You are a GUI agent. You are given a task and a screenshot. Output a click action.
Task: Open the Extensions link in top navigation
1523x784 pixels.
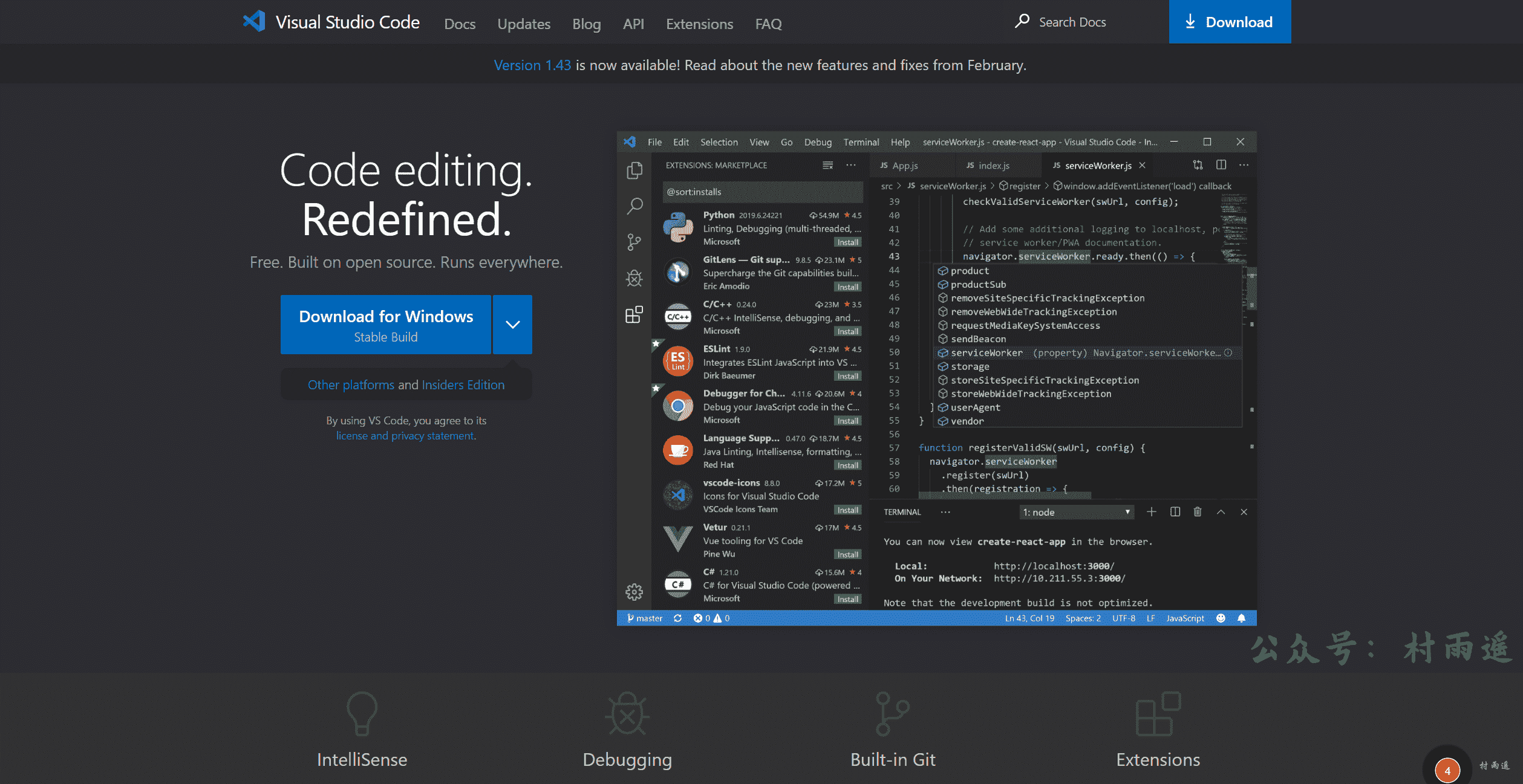pyautogui.click(x=699, y=24)
